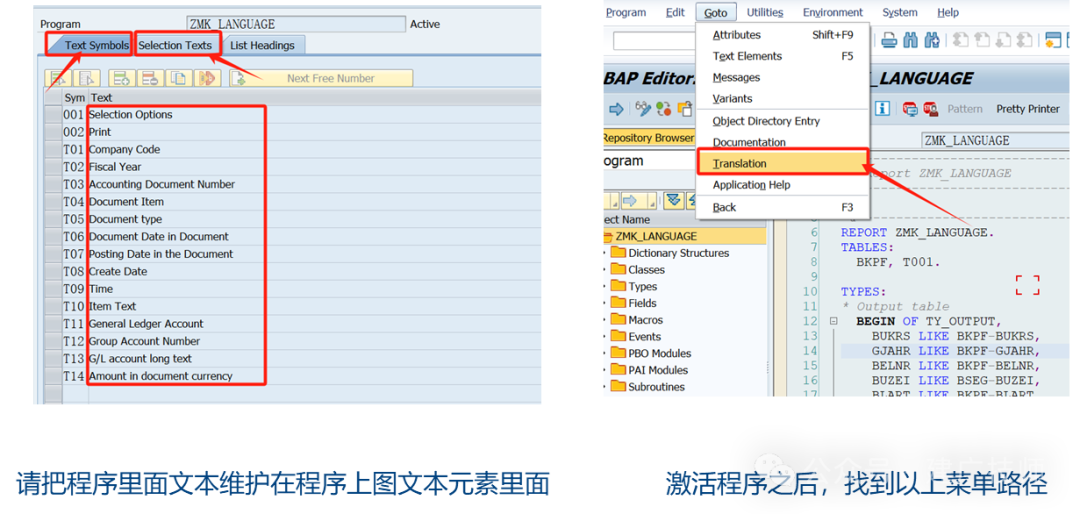Click the other object icon beside Active/Inactive

(685, 109)
